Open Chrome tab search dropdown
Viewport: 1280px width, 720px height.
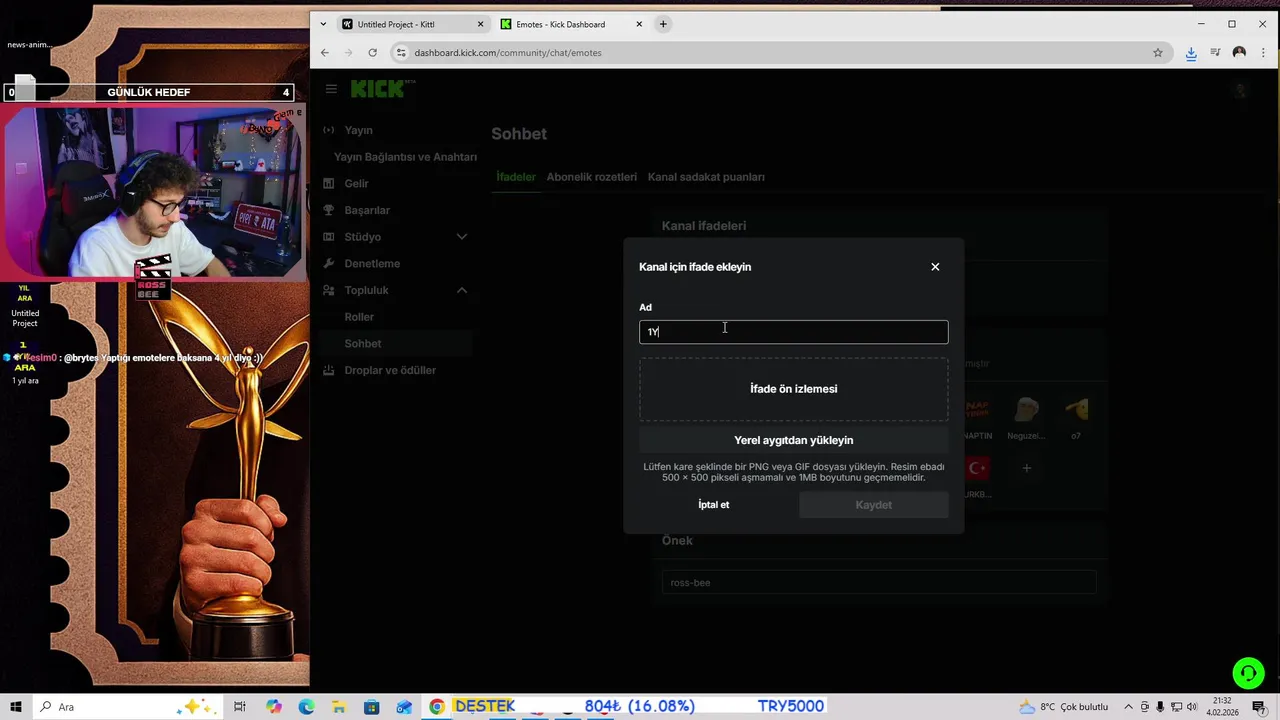[x=323, y=24]
